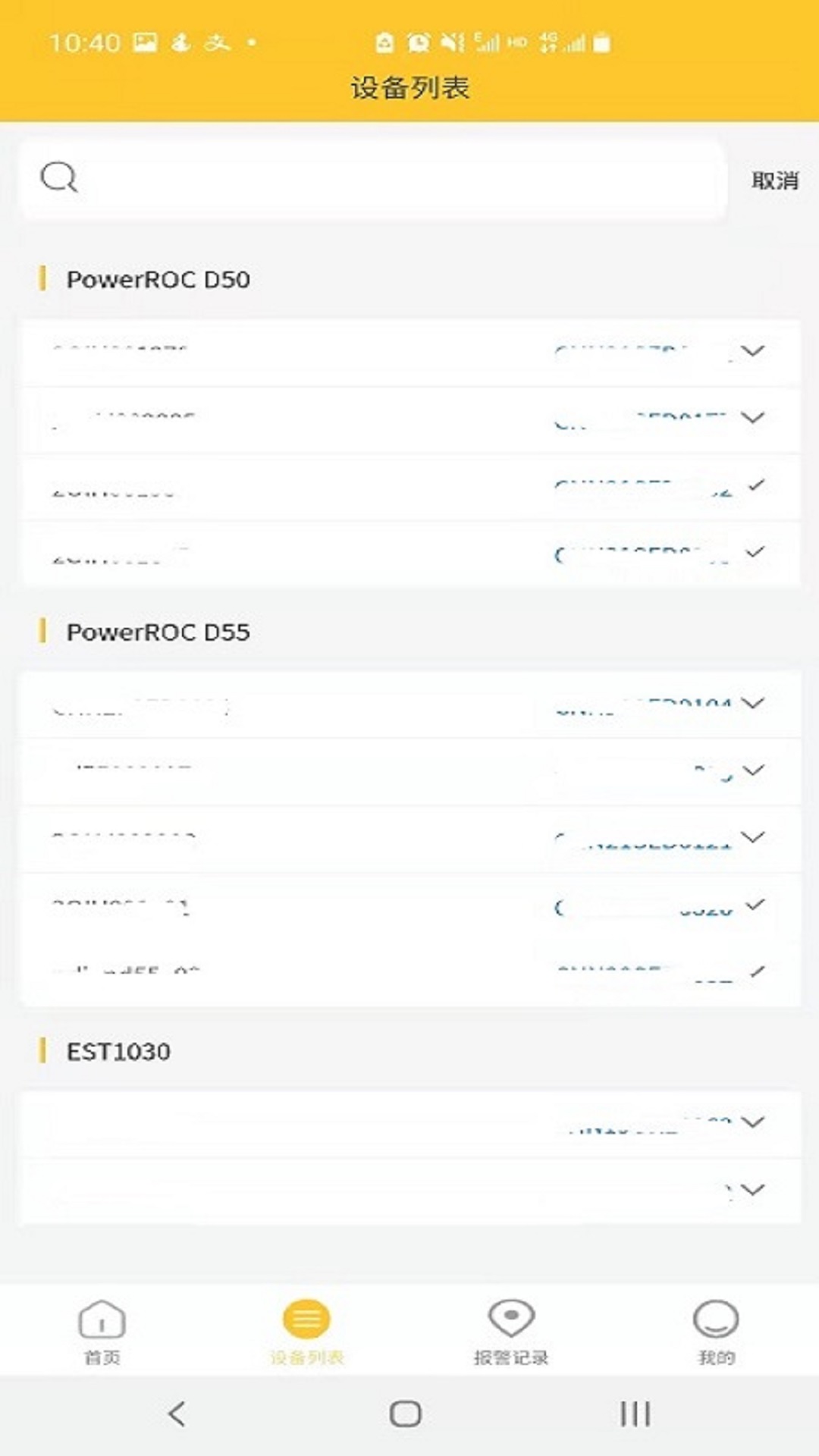Click 取消 to cancel the search
Screen dimensions: 819x1456
[x=775, y=180]
